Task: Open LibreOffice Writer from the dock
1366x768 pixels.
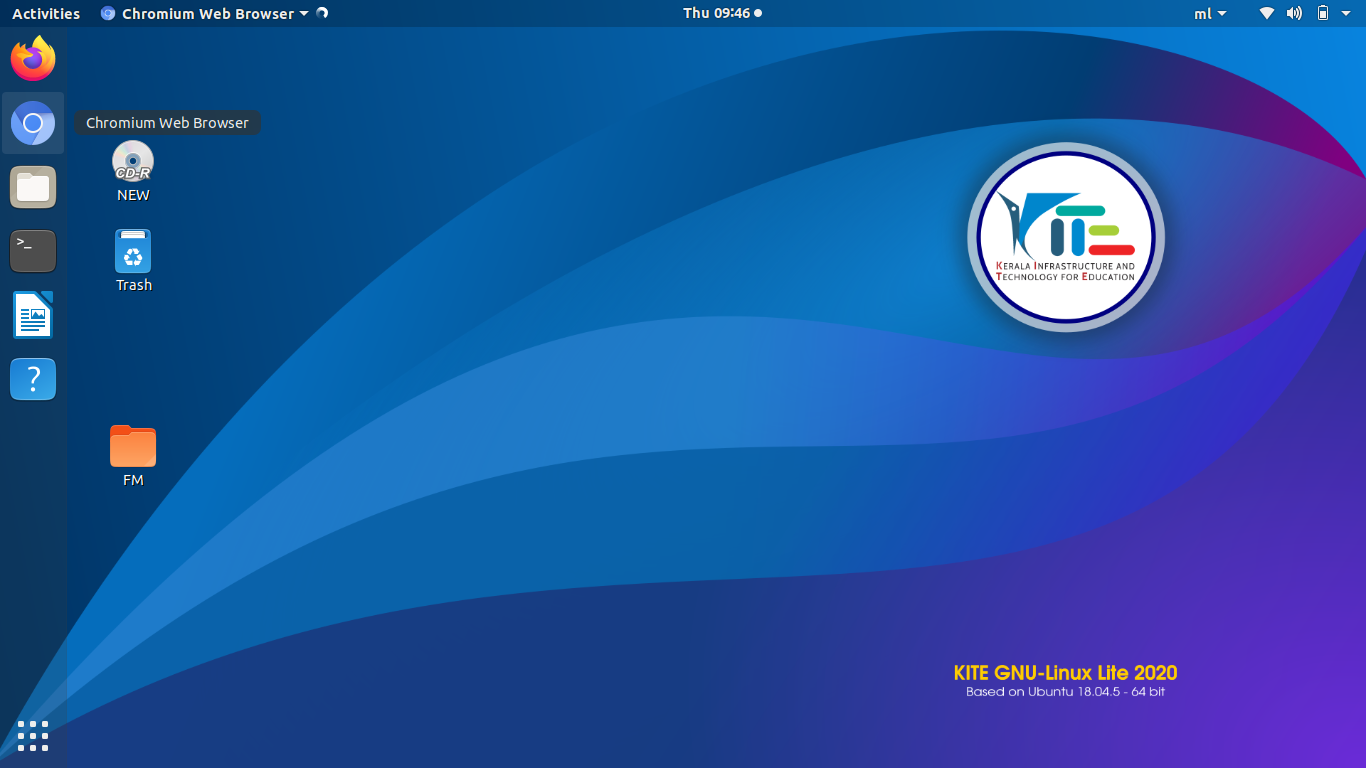Action: click(x=33, y=316)
